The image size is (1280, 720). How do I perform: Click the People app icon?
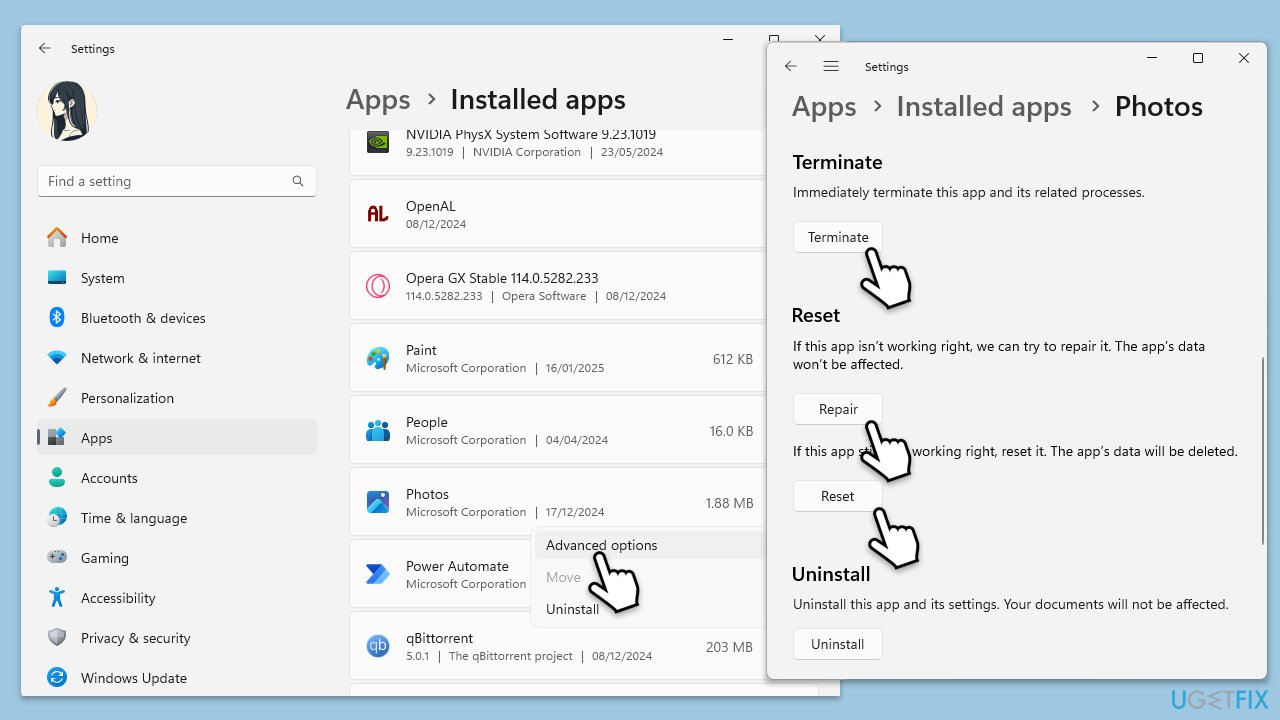tap(378, 430)
